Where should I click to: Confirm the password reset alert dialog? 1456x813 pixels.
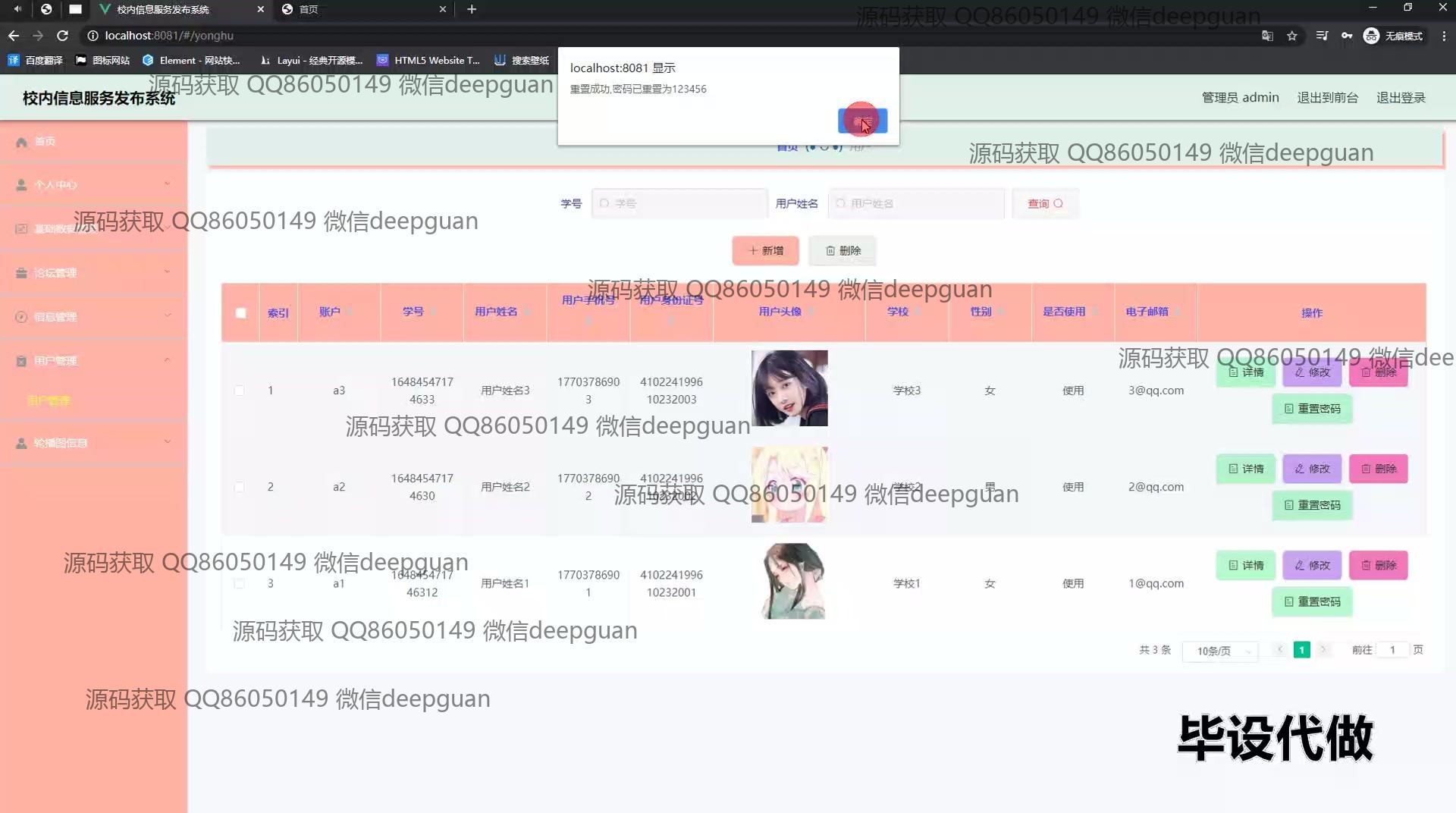point(862,121)
